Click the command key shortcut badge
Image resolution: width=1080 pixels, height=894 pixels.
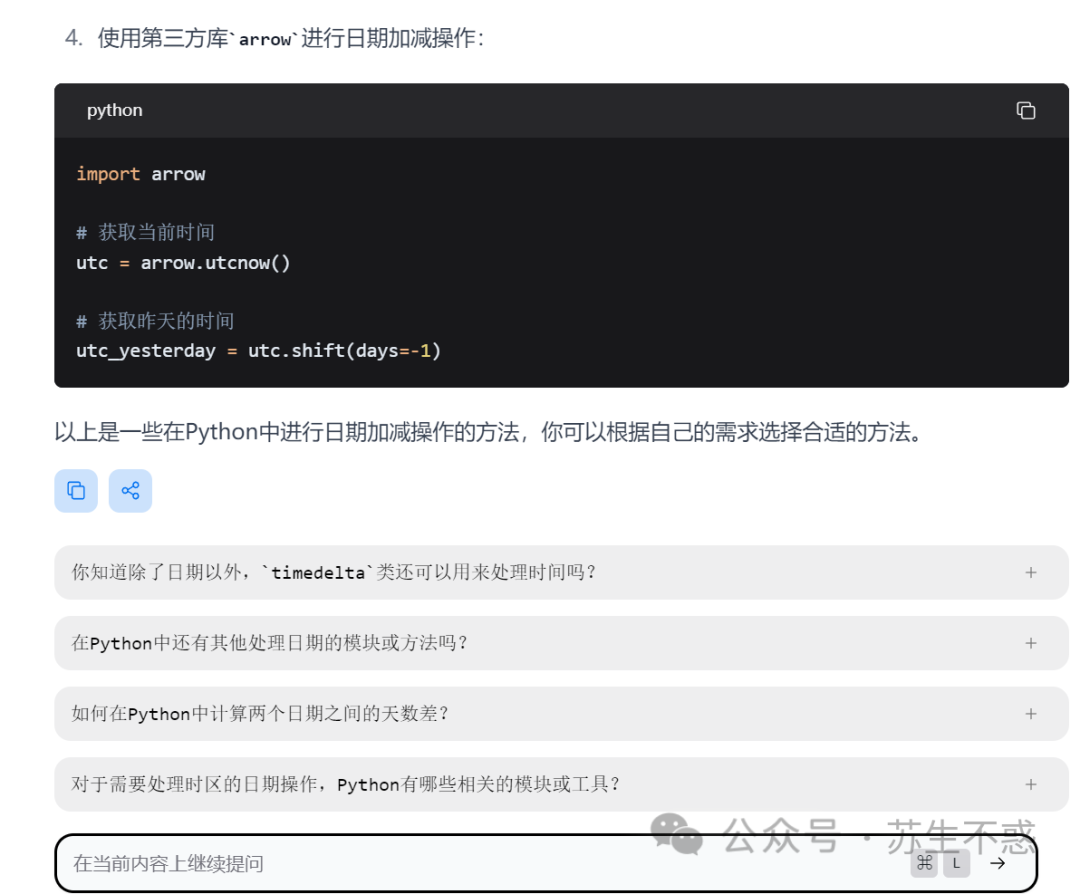pos(924,864)
